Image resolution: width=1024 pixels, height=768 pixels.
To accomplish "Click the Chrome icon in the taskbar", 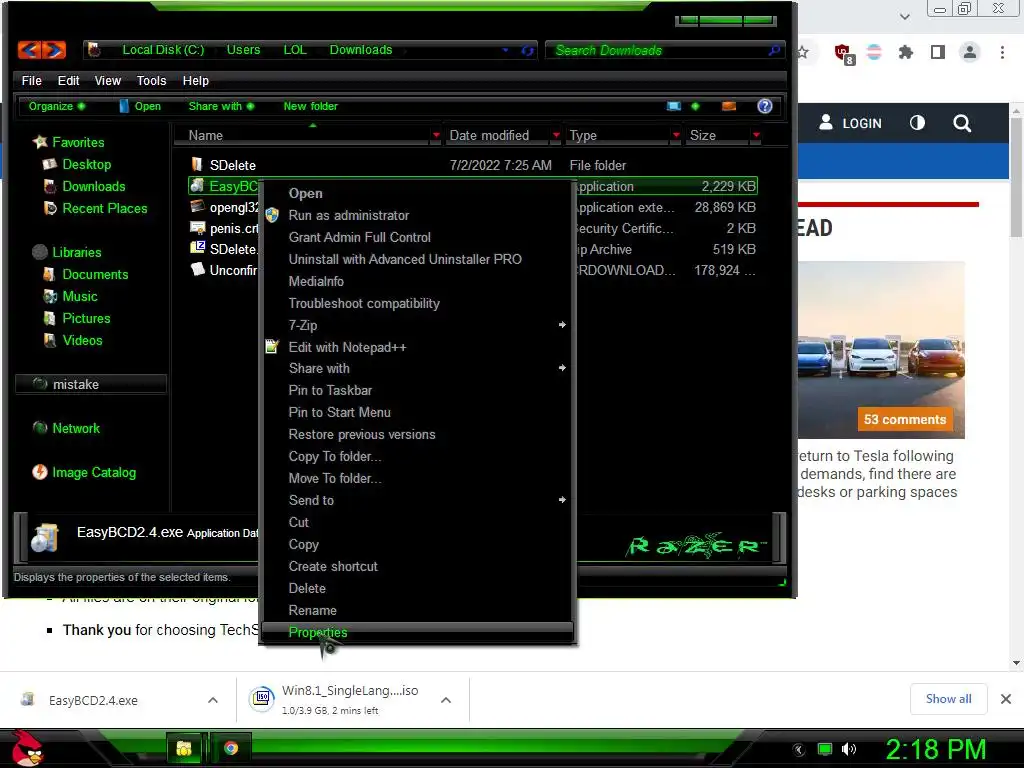I will (x=231, y=748).
